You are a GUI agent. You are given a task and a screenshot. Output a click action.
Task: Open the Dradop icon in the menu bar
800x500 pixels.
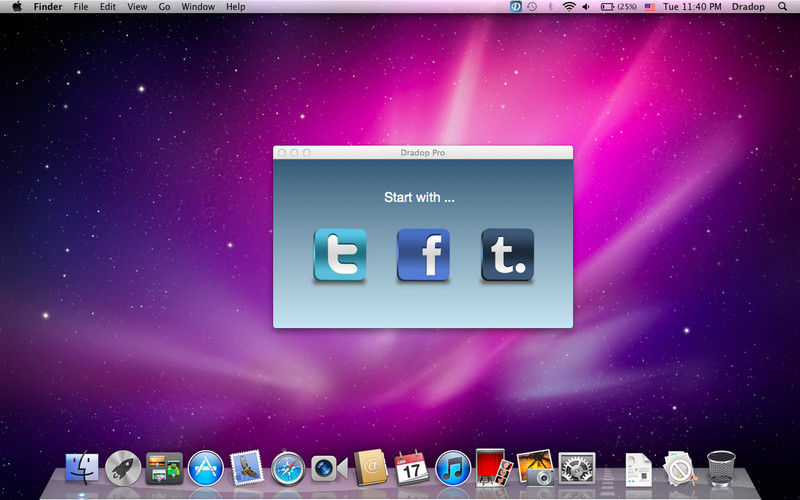(515, 7)
